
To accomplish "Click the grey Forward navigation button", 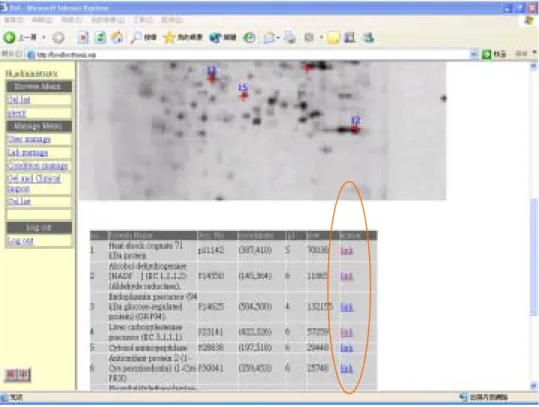I will [x=58, y=37].
